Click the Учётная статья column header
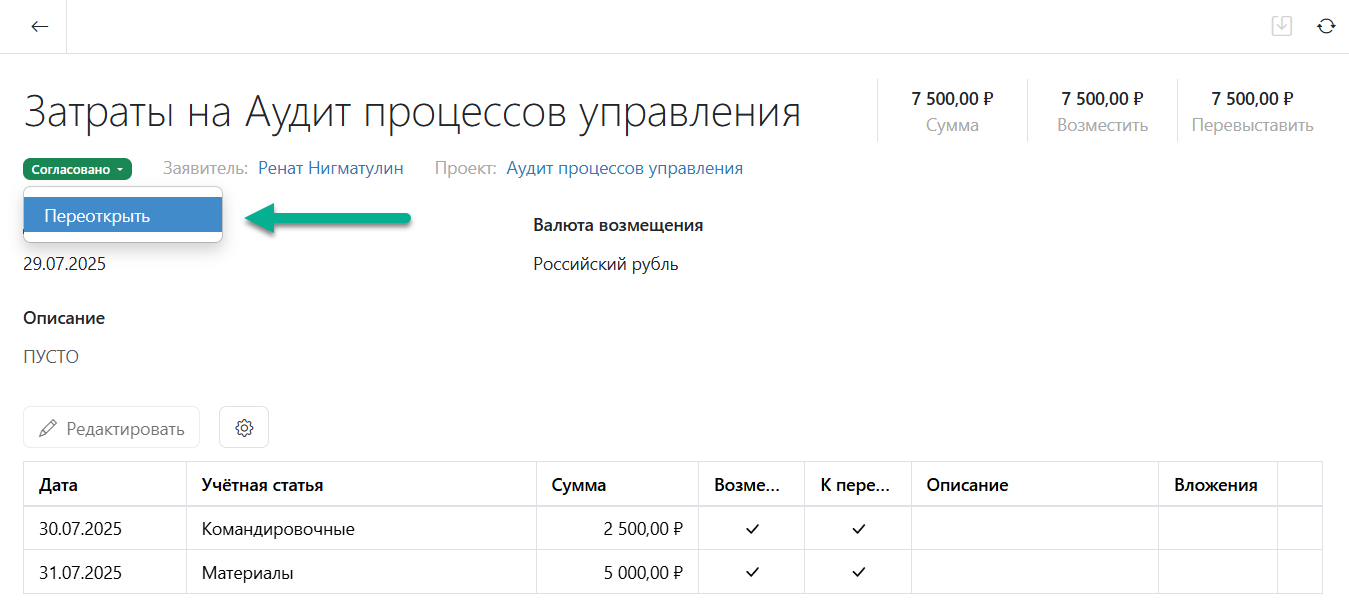Image resolution: width=1349 pixels, height=615 pixels. [x=361, y=484]
